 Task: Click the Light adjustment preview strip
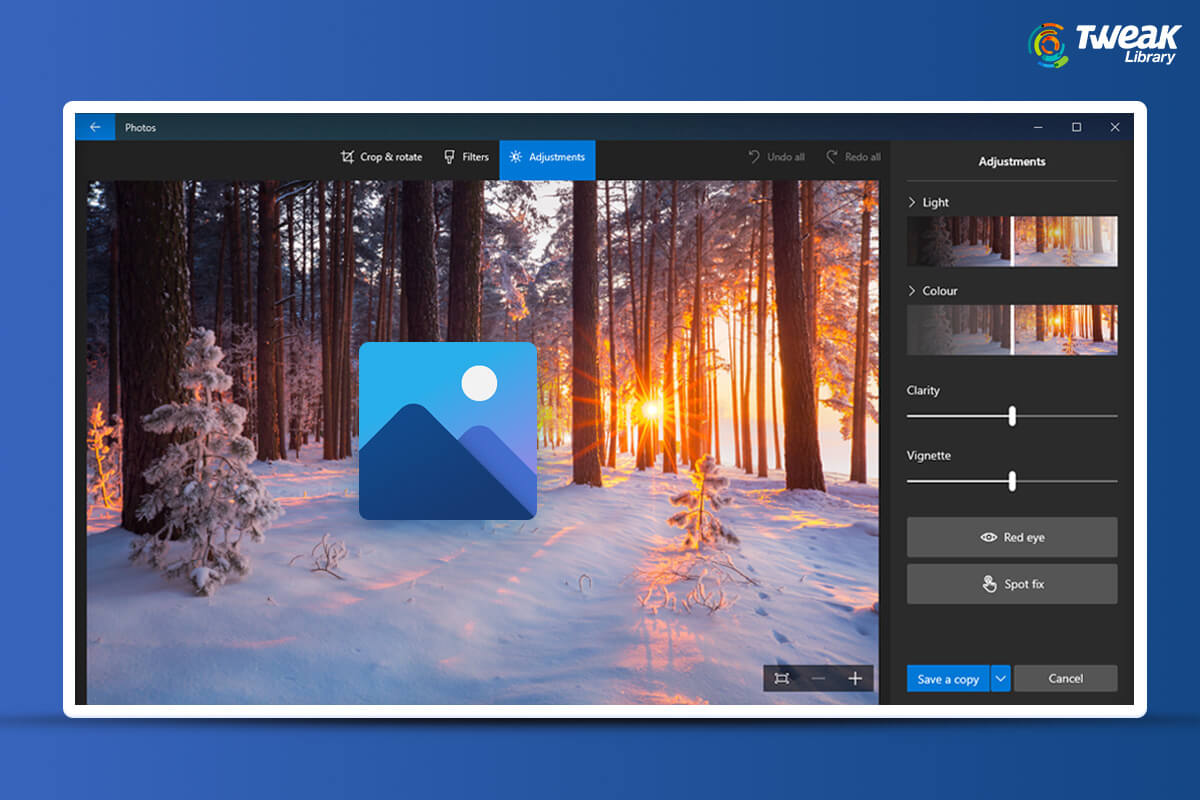pos(1012,241)
